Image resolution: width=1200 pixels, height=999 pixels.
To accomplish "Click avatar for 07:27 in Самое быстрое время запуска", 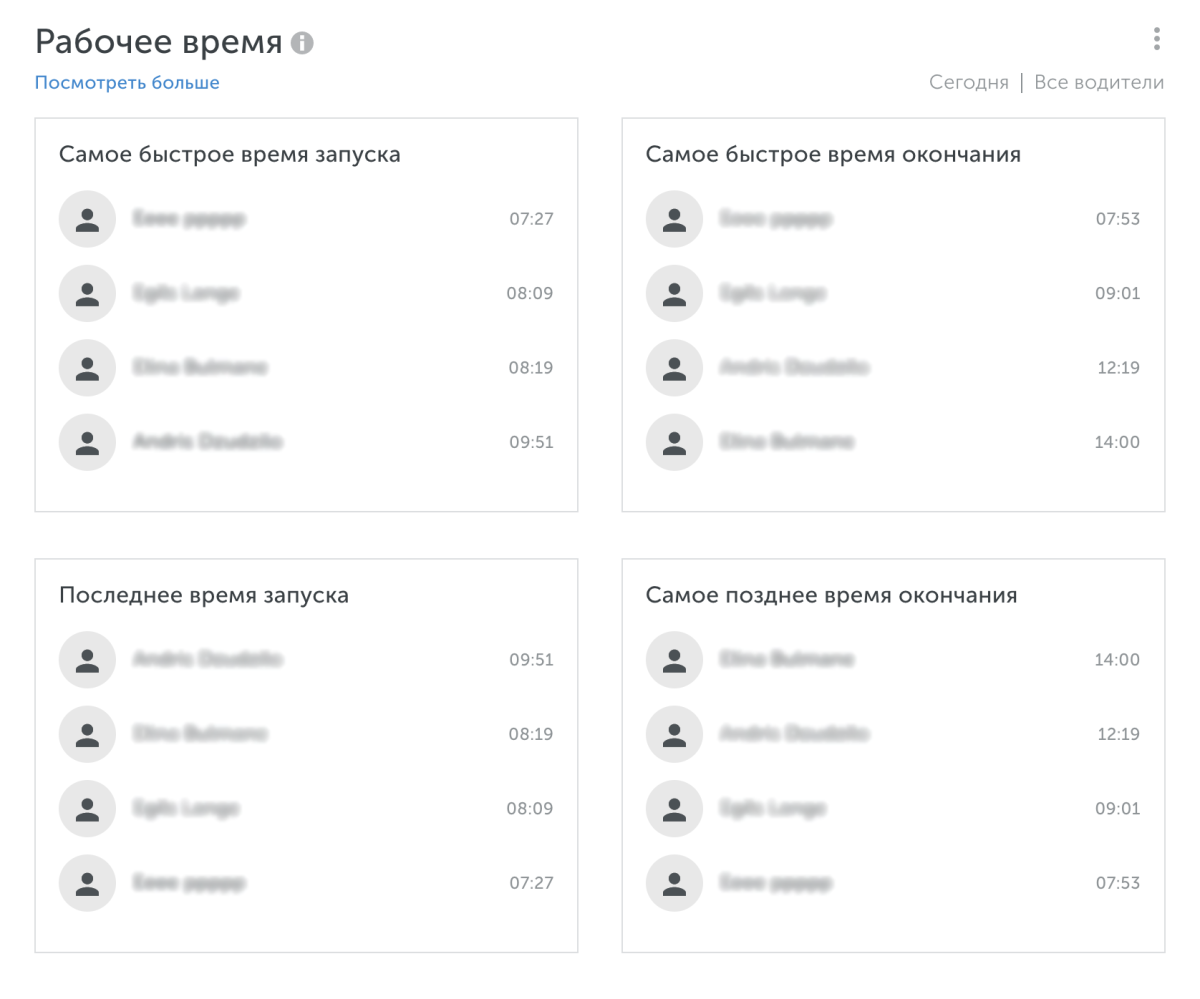I will 88,219.
